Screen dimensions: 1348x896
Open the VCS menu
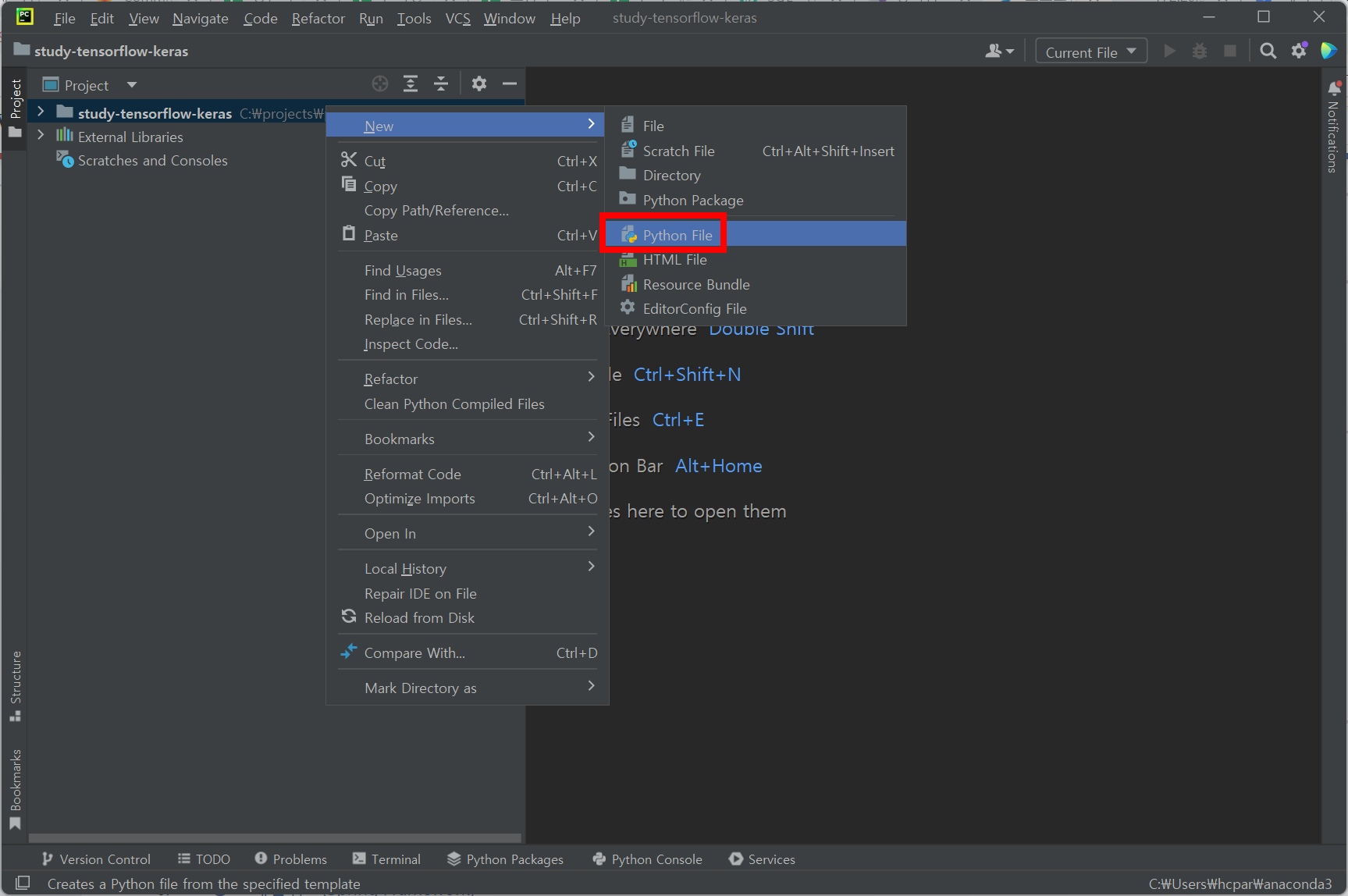[x=458, y=18]
